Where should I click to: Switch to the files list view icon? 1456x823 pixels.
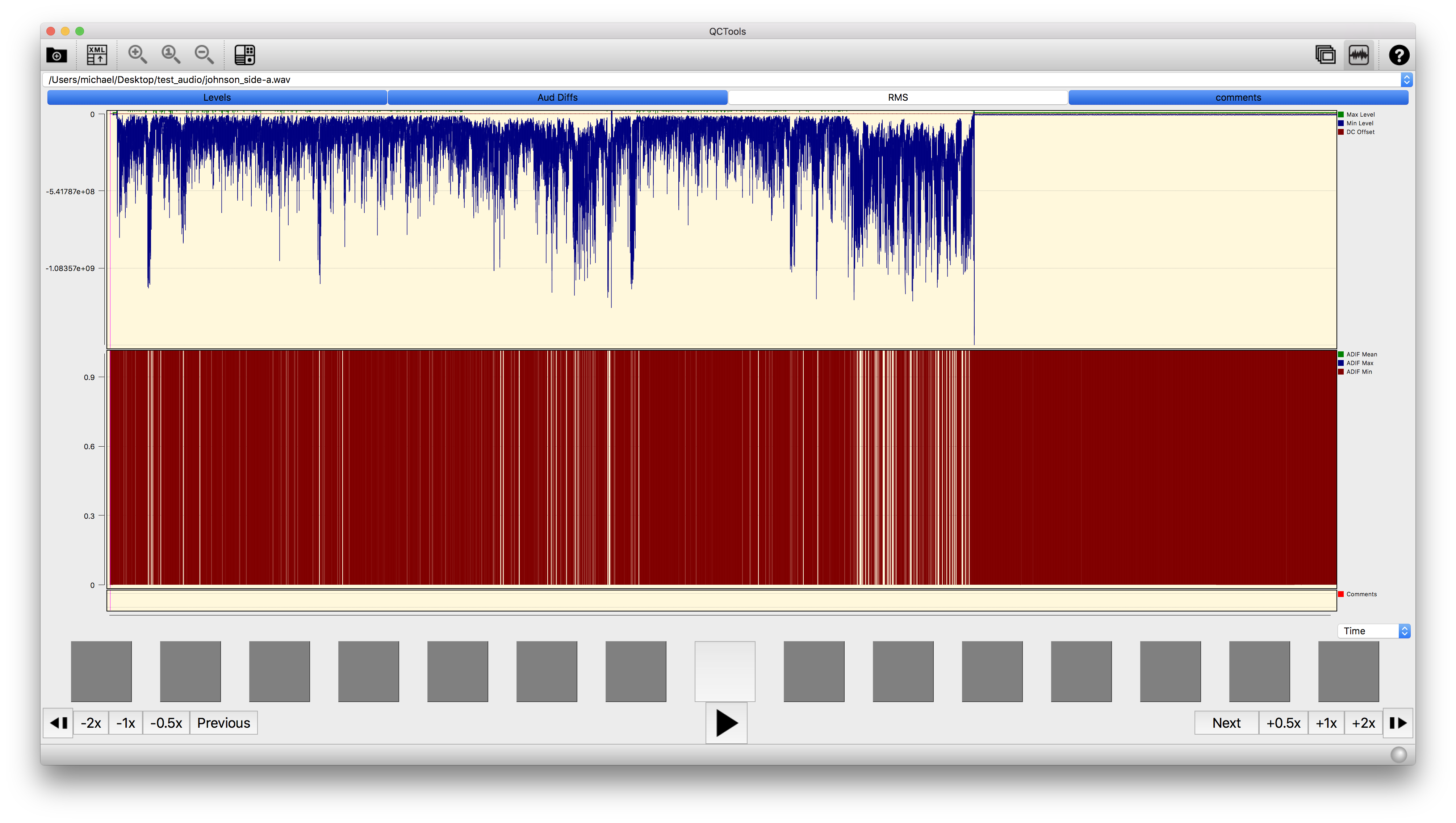pos(1326,55)
